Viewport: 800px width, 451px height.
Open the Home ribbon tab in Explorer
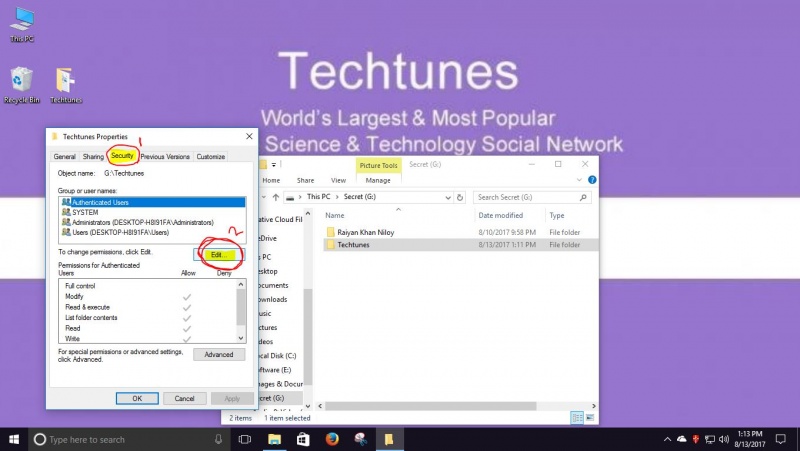[271, 180]
